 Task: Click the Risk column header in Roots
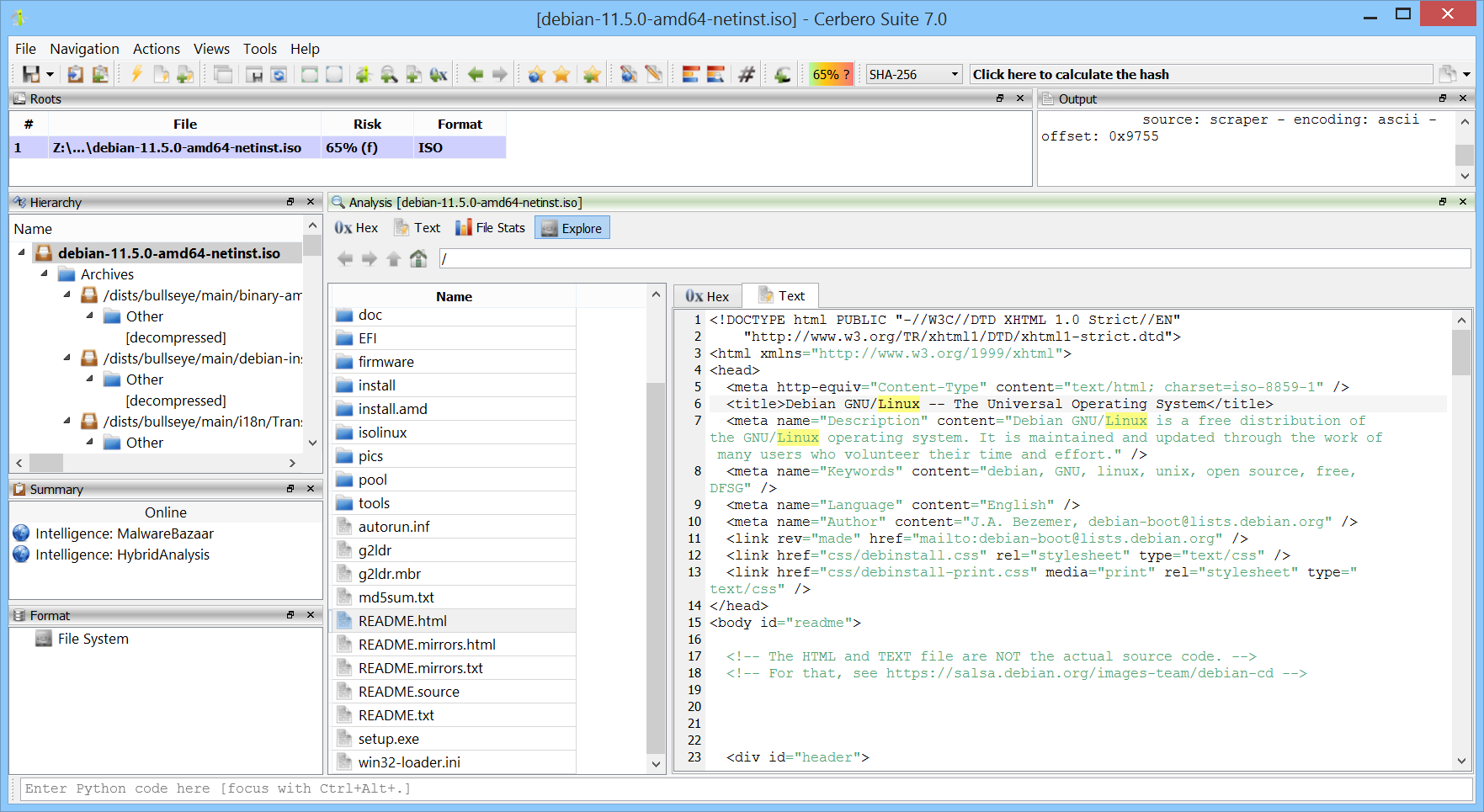[x=367, y=124]
